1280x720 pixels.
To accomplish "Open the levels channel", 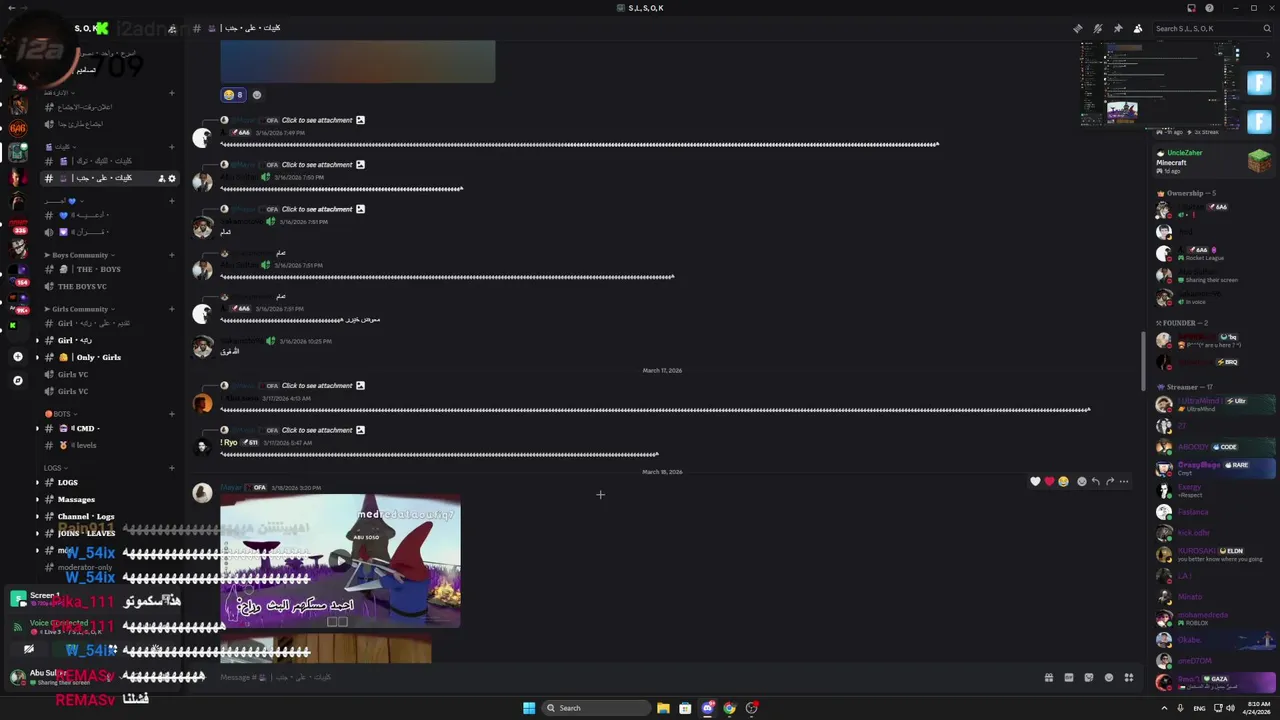I will point(108,445).
